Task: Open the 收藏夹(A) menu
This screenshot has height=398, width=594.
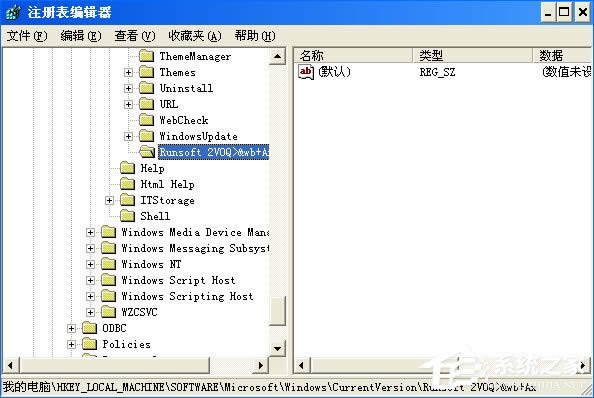Action: (195, 36)
